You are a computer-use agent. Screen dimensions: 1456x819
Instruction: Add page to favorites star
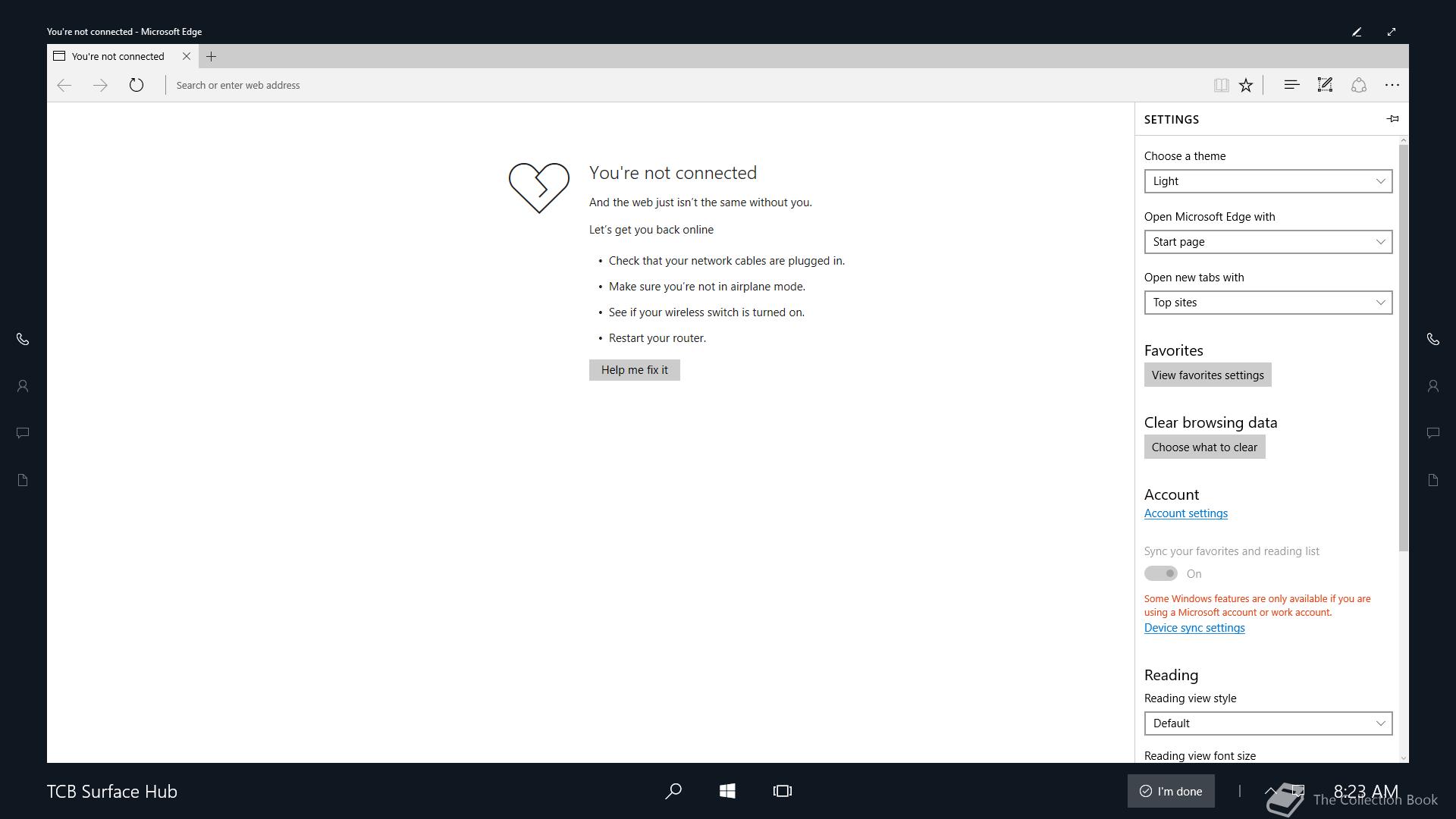[x=1246, y=85]
